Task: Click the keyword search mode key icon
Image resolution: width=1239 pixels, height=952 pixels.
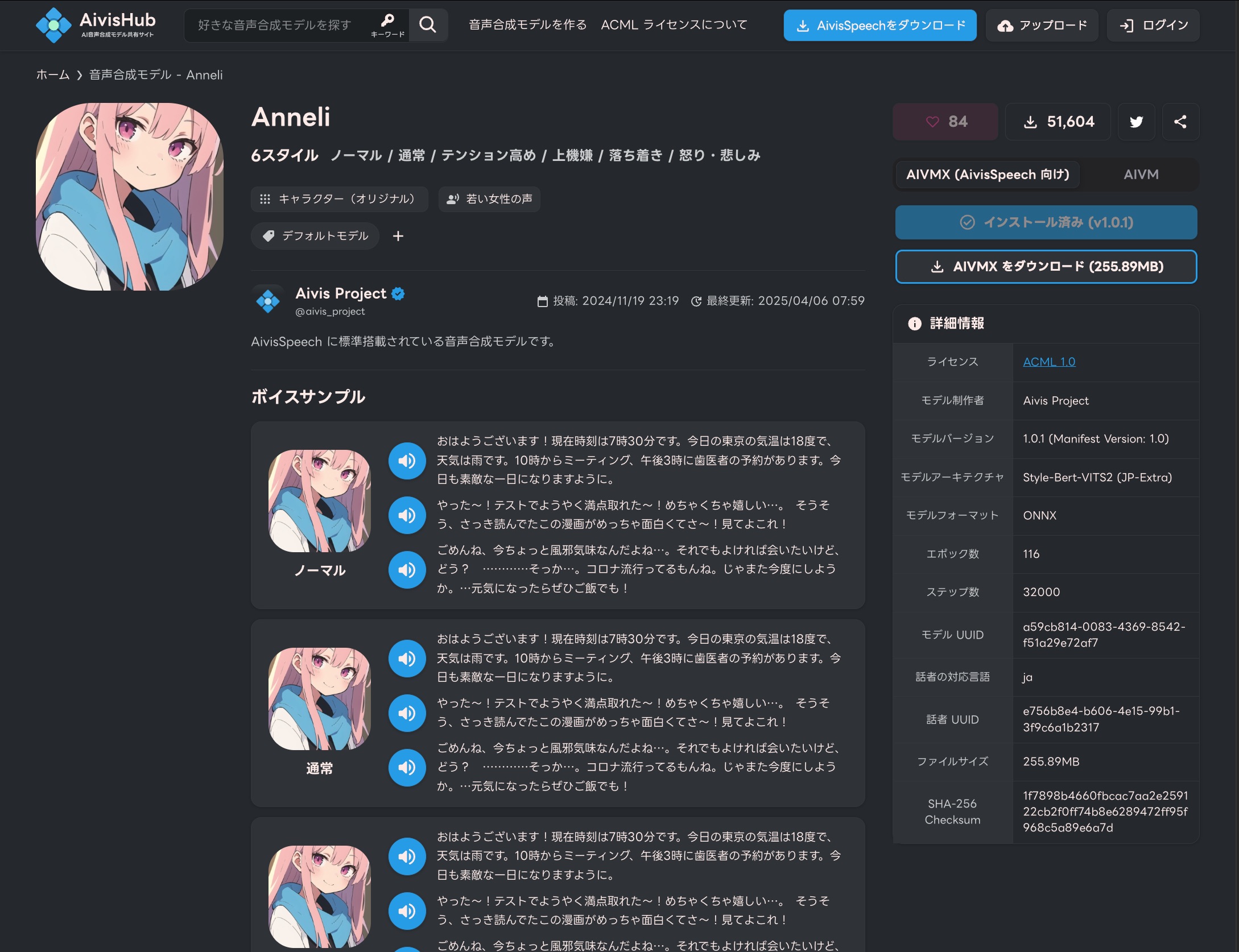Action: point(387,25)
